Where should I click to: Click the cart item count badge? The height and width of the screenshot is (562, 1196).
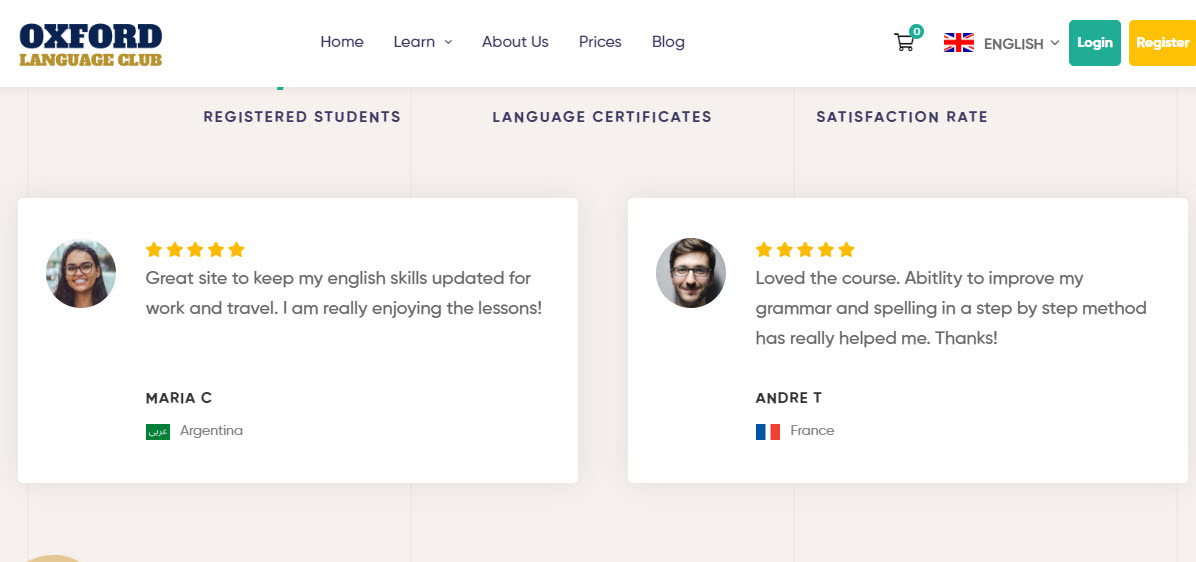click(916, 31)
